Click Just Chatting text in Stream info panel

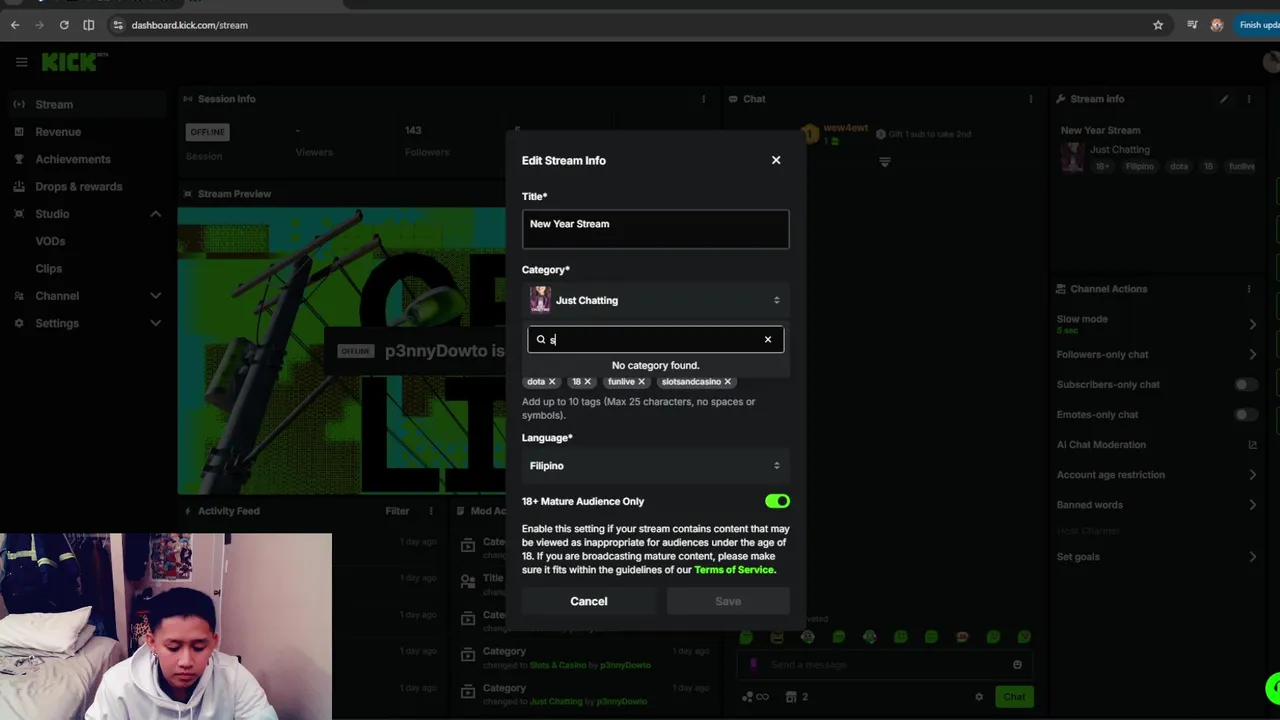pos(1119,150)
